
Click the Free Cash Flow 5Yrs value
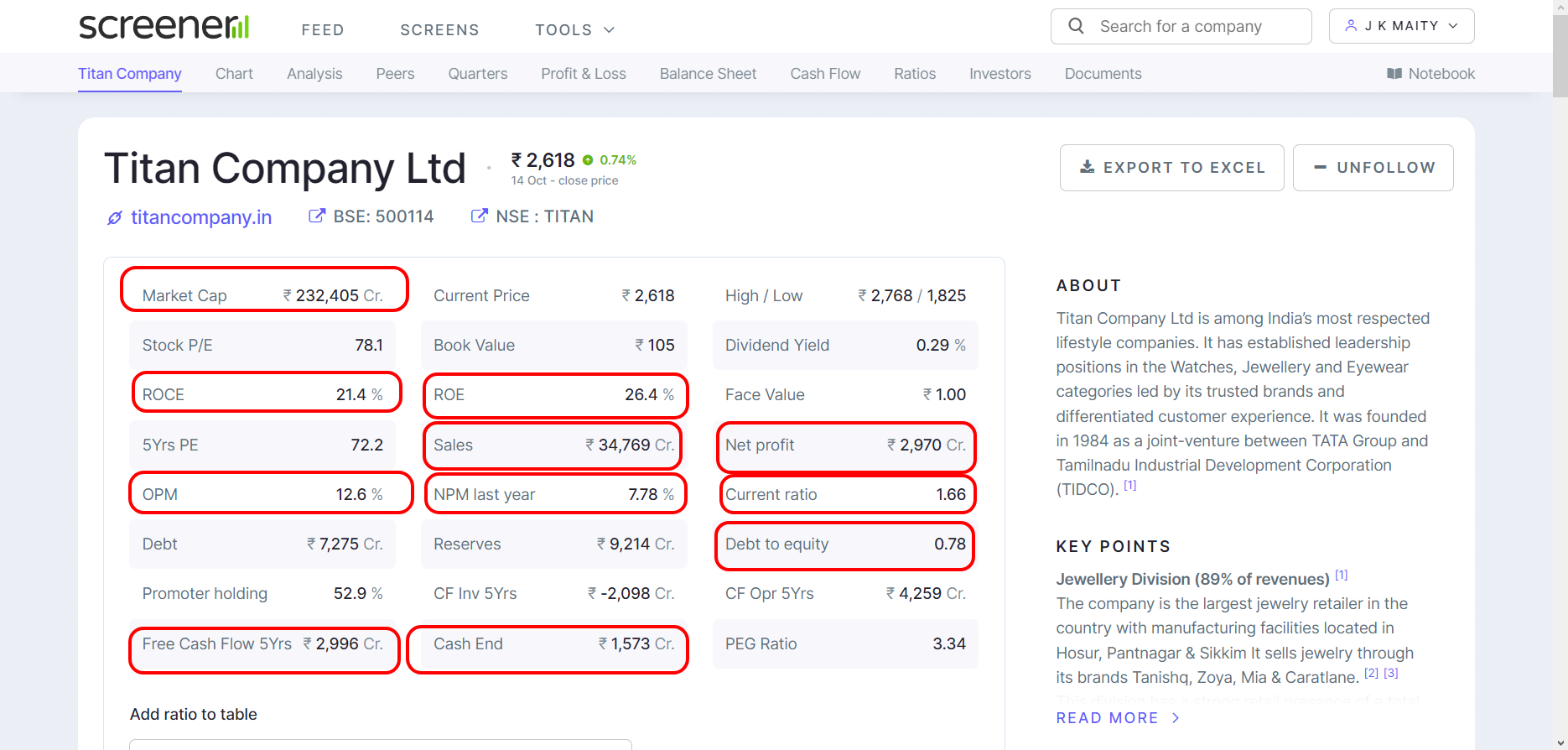tap(343, 643)
